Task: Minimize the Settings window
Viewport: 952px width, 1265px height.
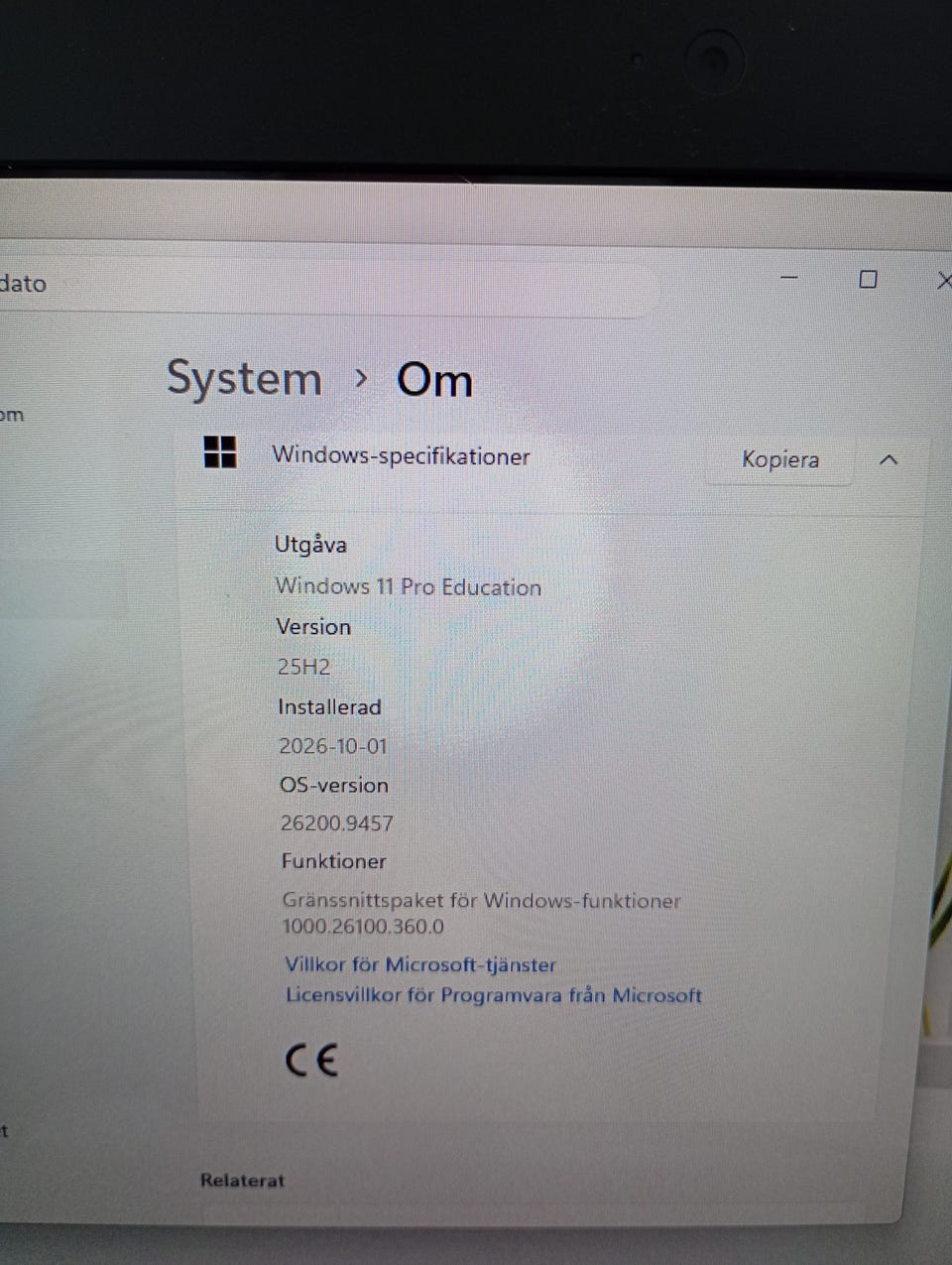Action: pos(789,278)
